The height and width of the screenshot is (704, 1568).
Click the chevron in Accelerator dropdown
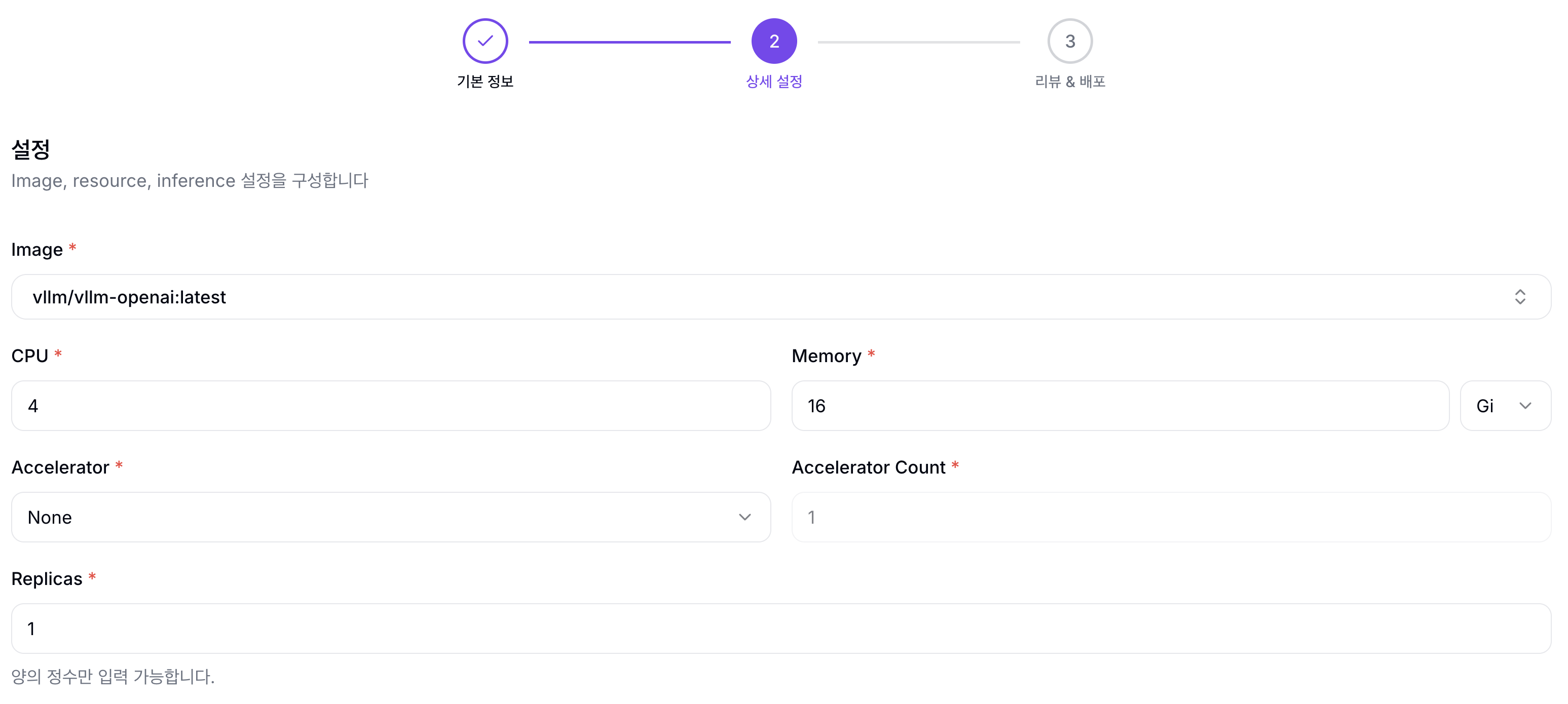click(744, 517)
